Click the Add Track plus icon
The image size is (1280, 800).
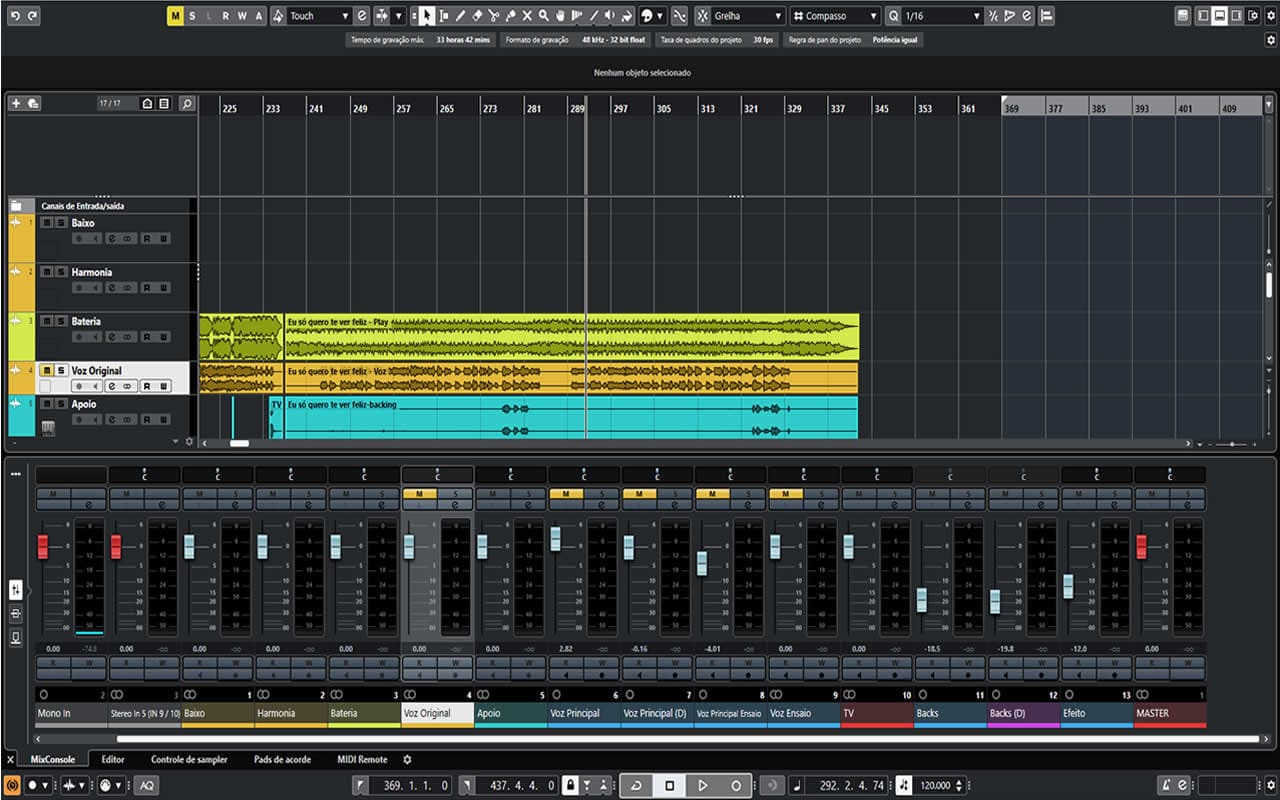(16, 103)
